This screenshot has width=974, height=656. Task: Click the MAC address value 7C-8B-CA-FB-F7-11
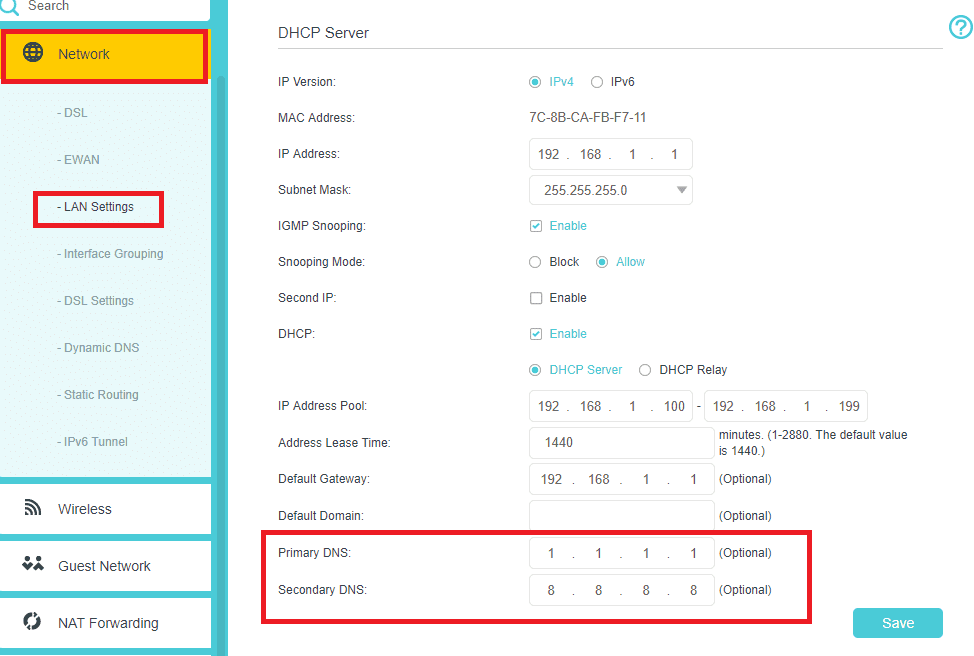tap(587, 117)
